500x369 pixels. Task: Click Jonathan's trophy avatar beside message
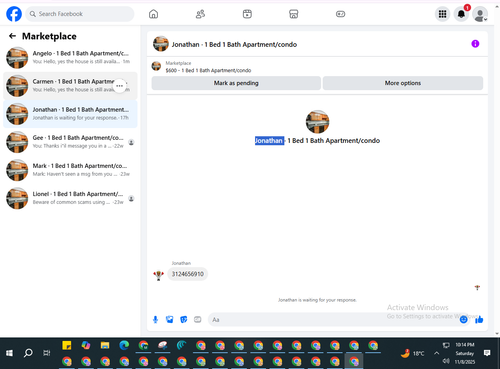[x=158, y=275]
